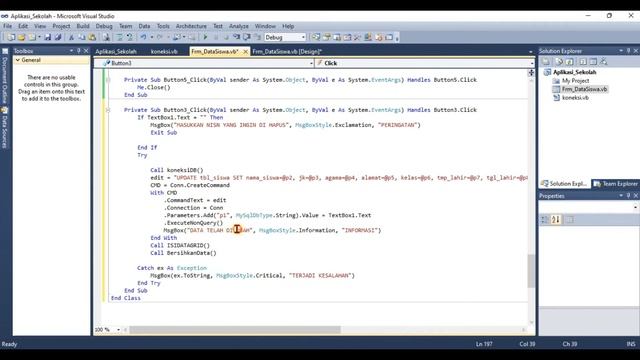Collapse the Button5_Click sub outline
640x360 pixels.
108,80
